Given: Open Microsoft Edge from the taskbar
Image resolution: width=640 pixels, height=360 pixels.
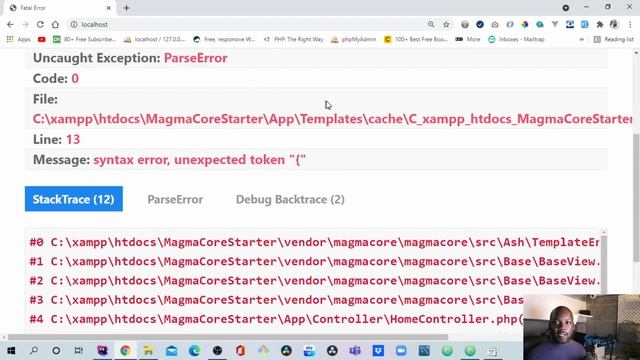Looking at the screenshot, I should click(x=194, y=351).
